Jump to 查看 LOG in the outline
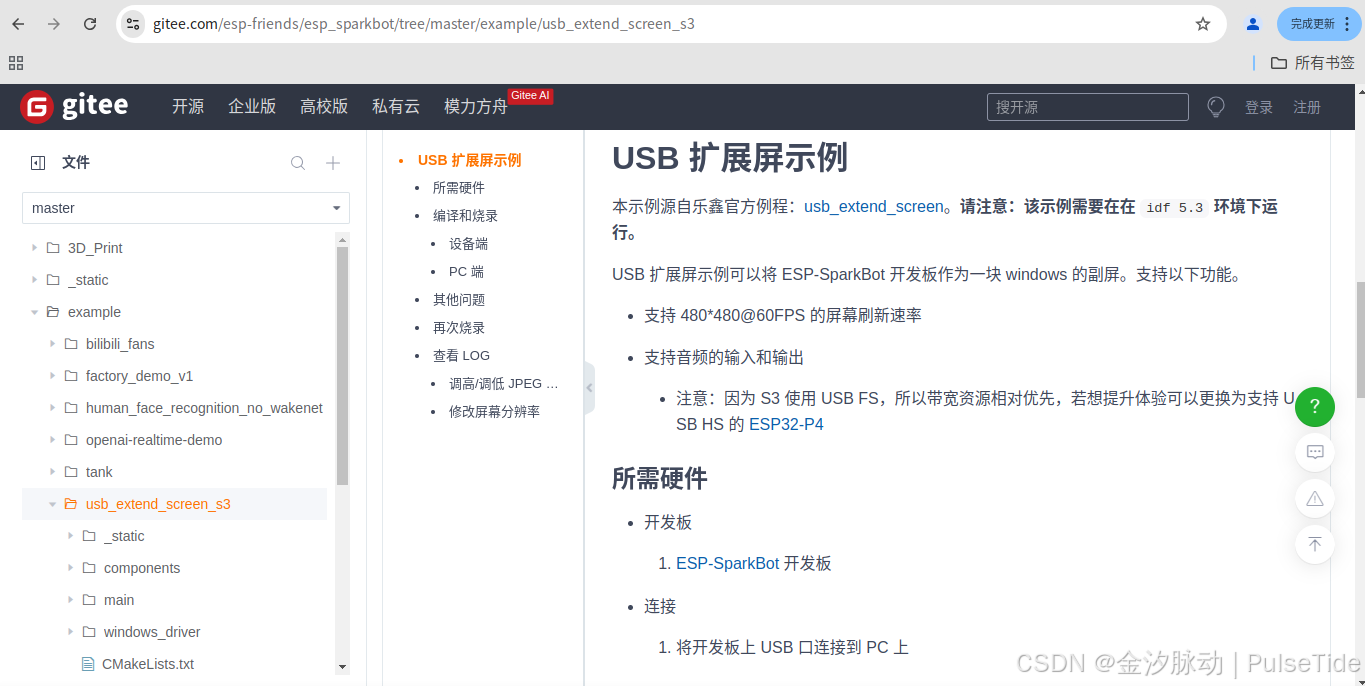This screenshot has height=686, width=1365. pyautogui.click(x=461, y=356)
